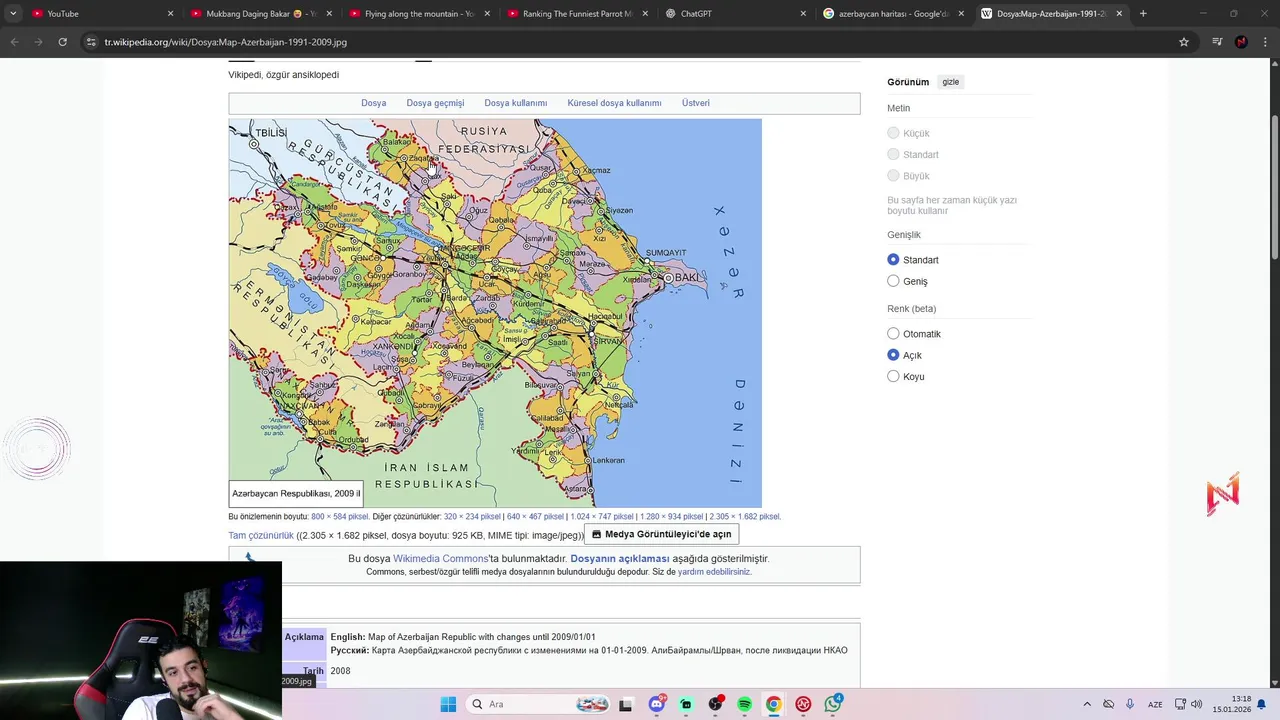Switch AZE keyboard language indicator
Screen dimensions: 1280x720
pyautogui.click(x=1155, y=704)
